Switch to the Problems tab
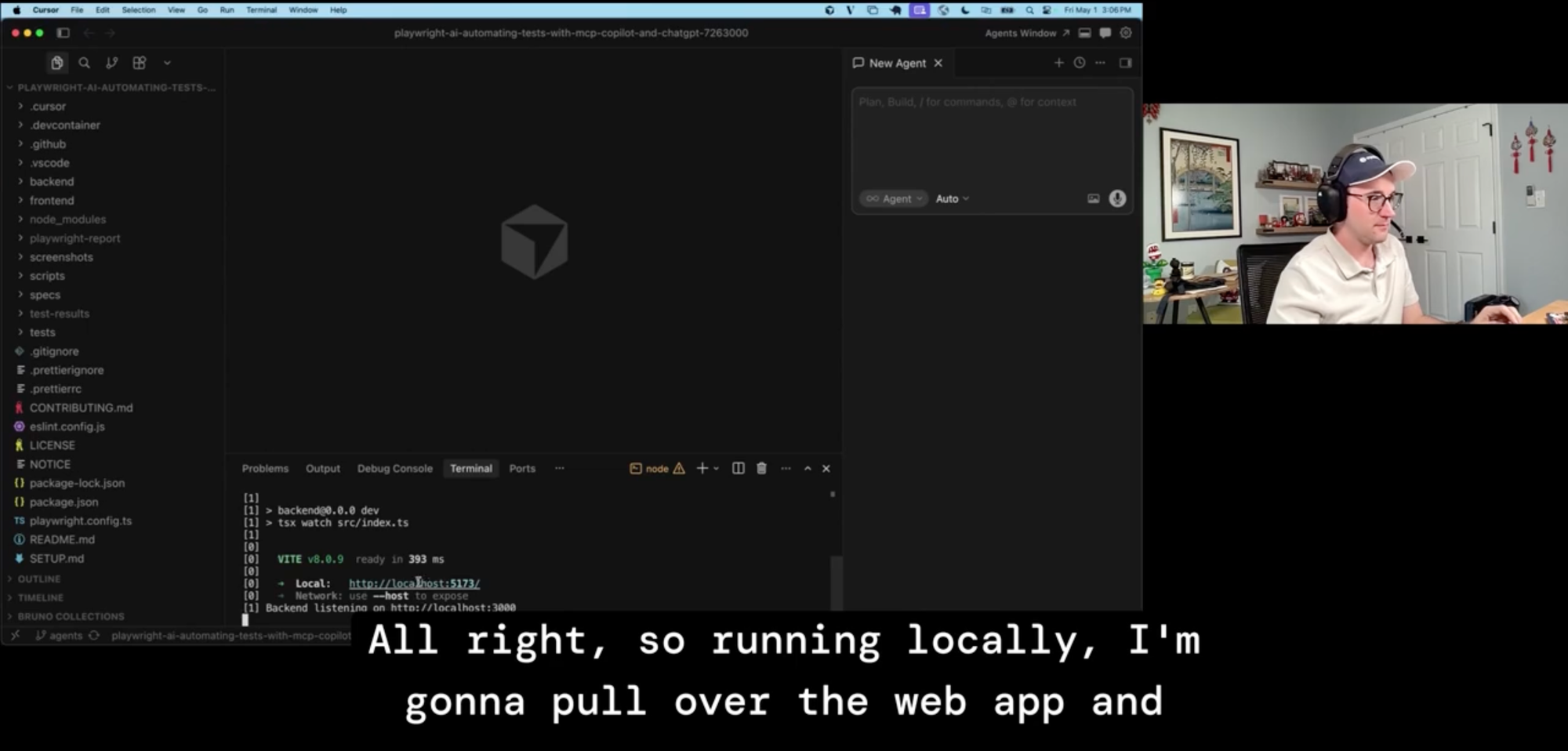This screenshot has height=751, width=1568. tap(265, 468)
